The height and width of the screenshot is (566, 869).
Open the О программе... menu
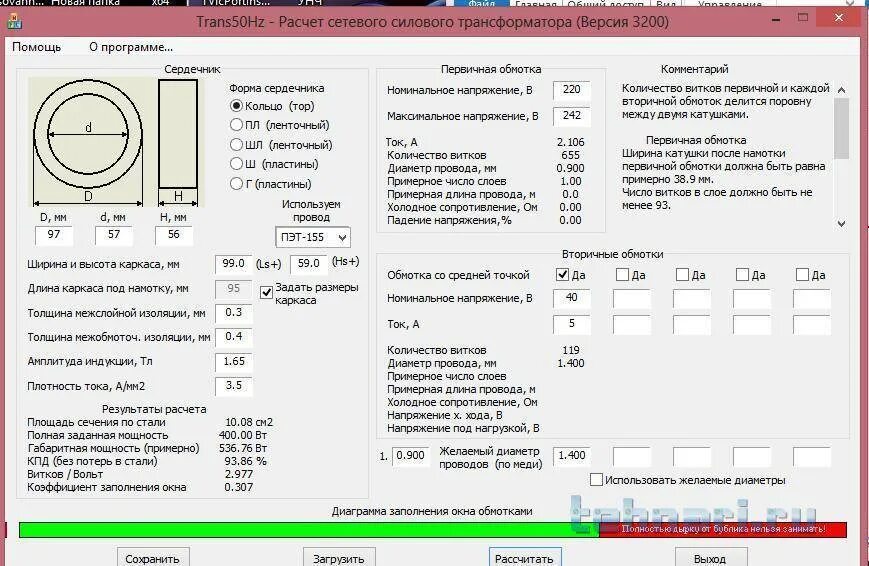(131, 47)
